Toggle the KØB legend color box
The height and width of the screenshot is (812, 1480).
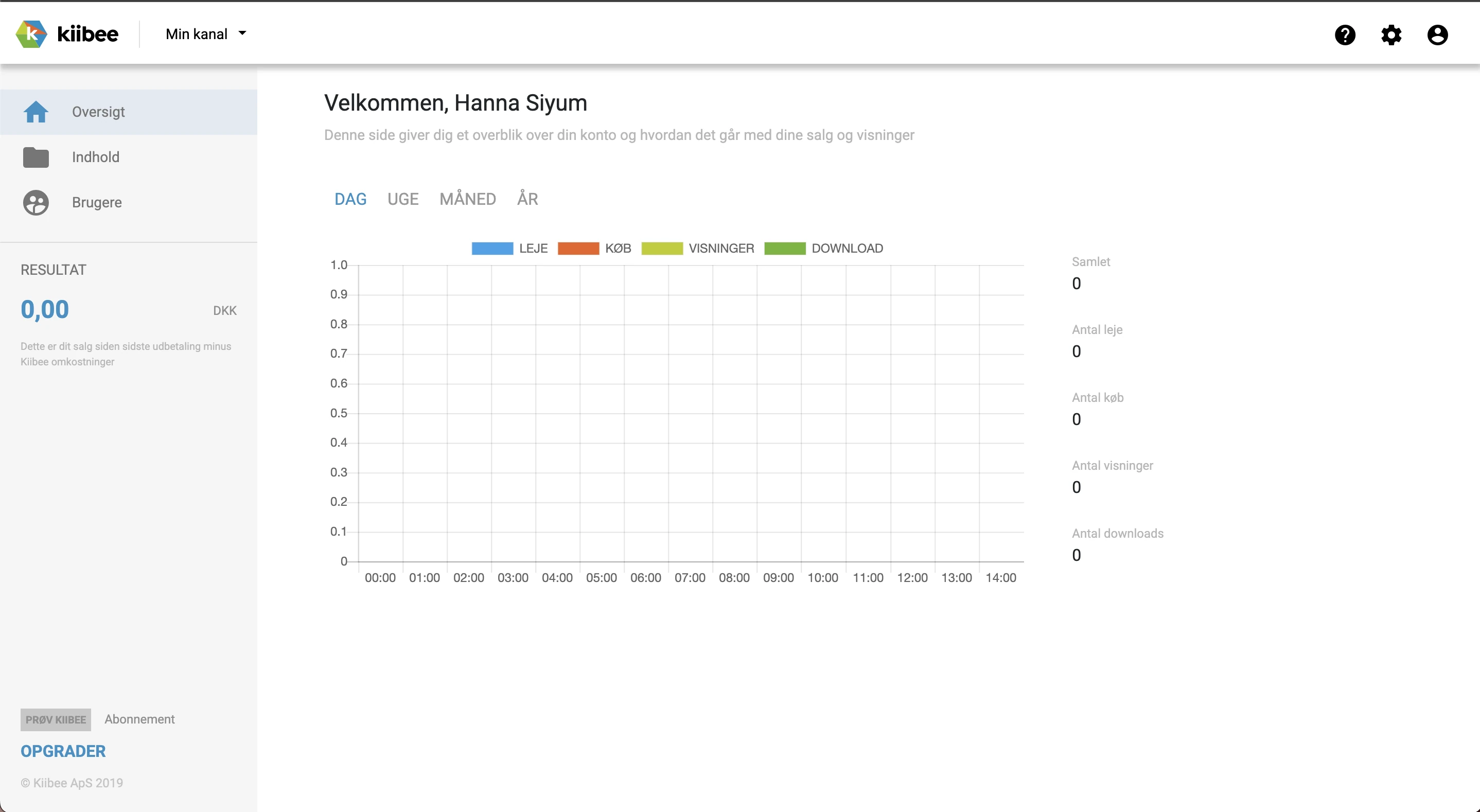point(578,248)
